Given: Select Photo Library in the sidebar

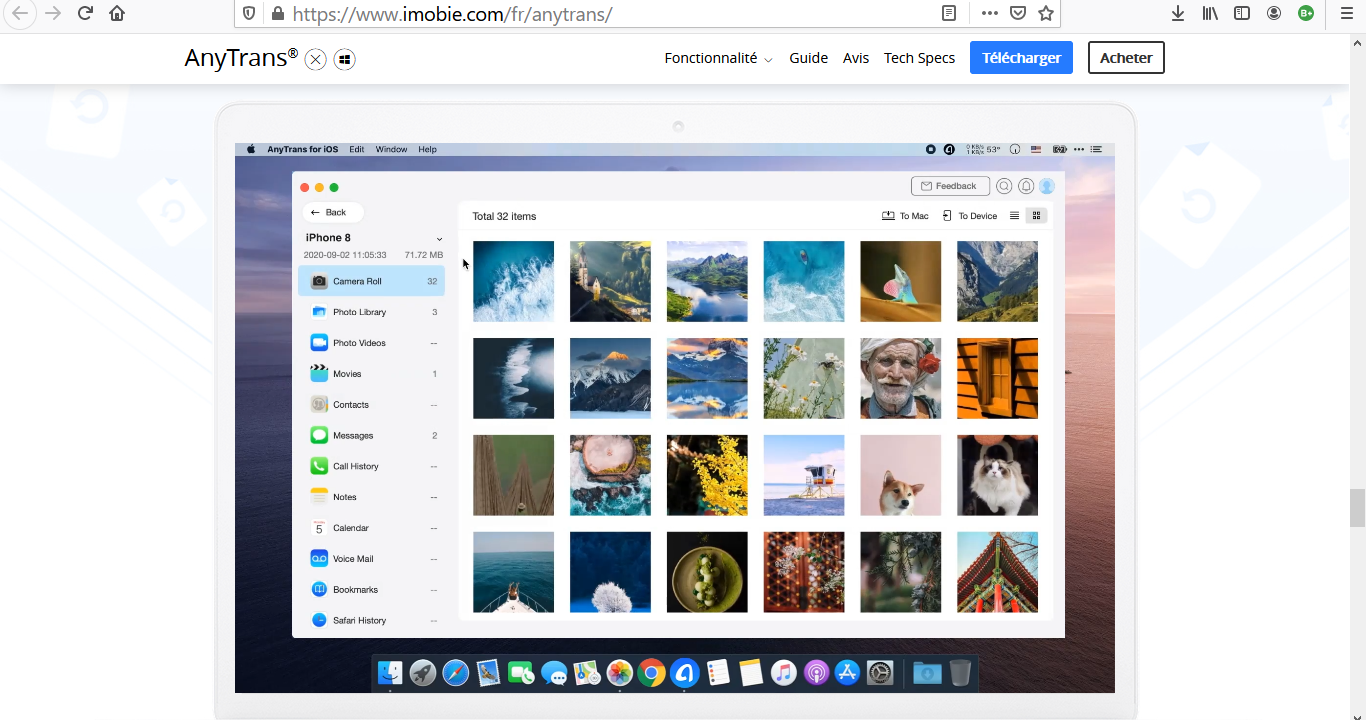Looking at the screenshot, I should (371, 312).
